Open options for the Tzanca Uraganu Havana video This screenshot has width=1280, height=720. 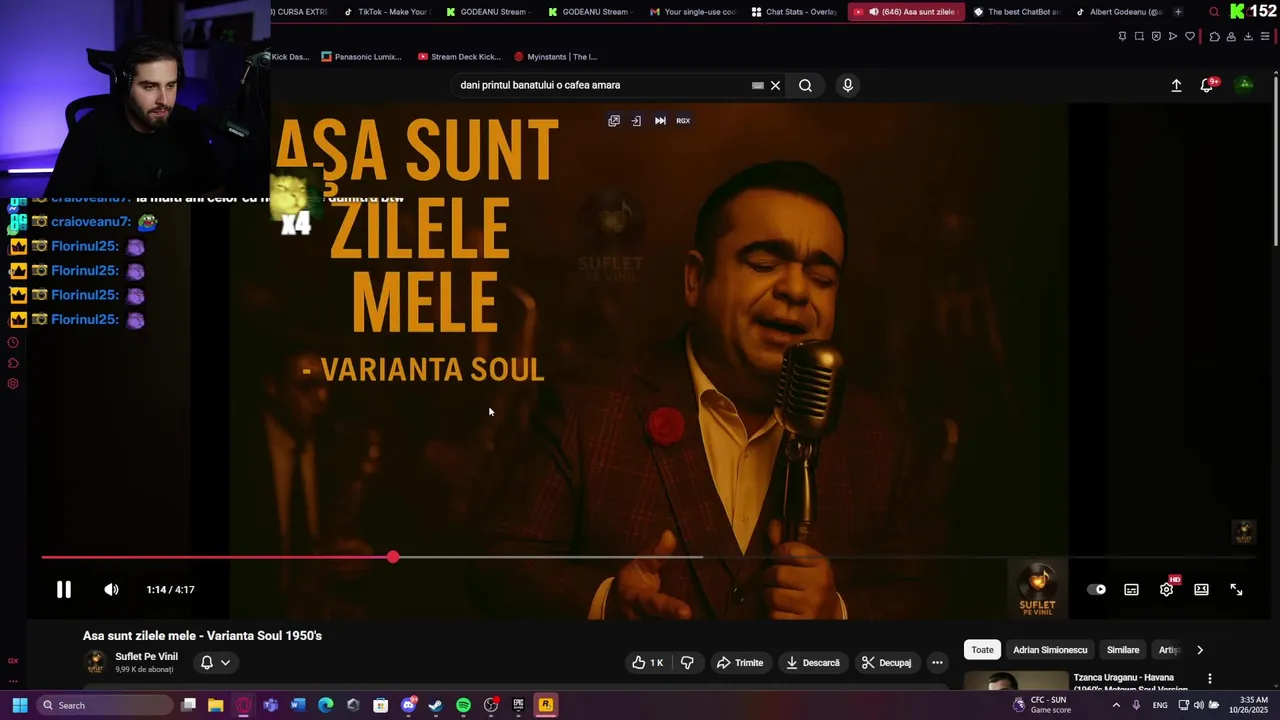1209,679
